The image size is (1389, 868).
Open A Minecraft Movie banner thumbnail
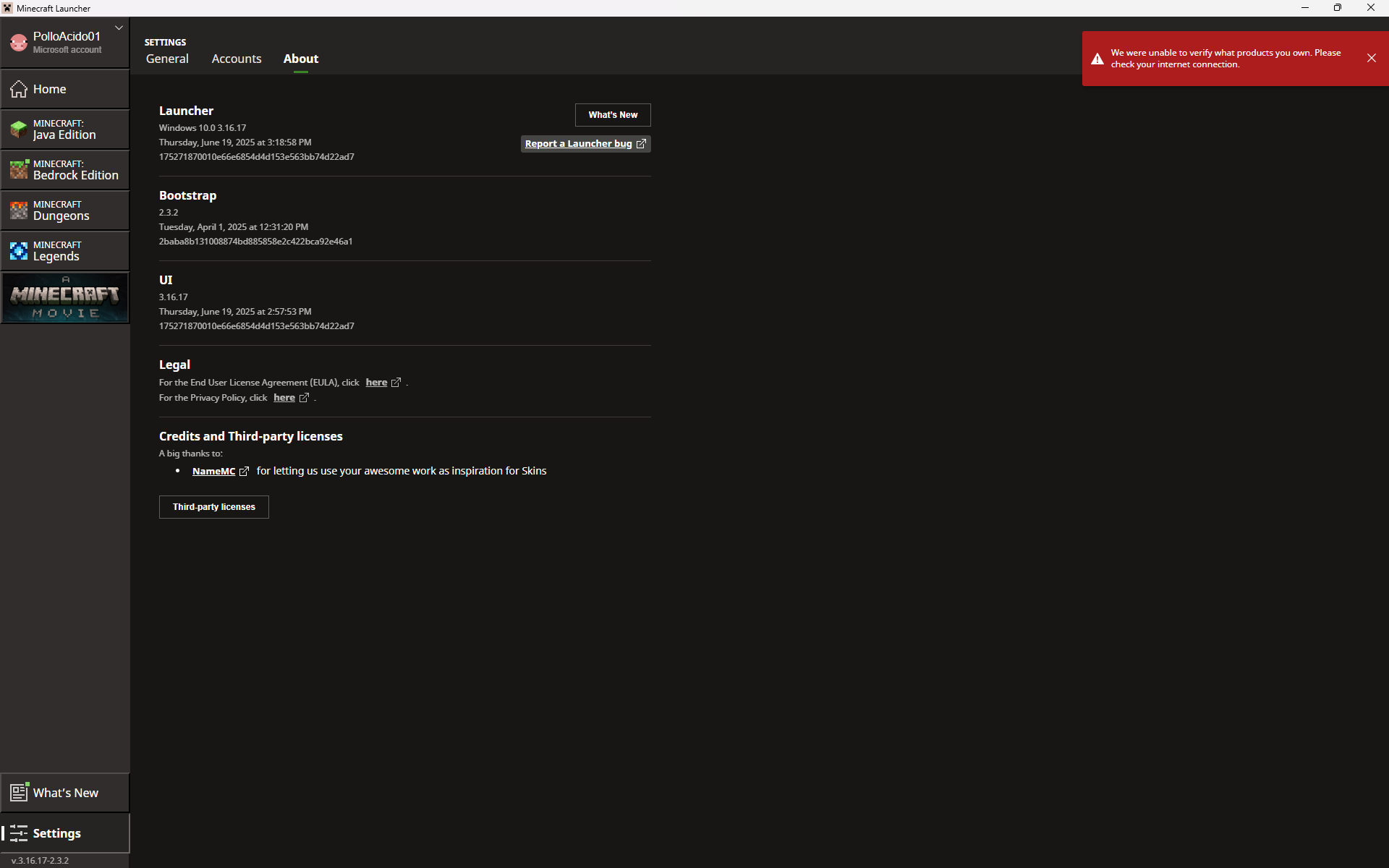(65, 297)
